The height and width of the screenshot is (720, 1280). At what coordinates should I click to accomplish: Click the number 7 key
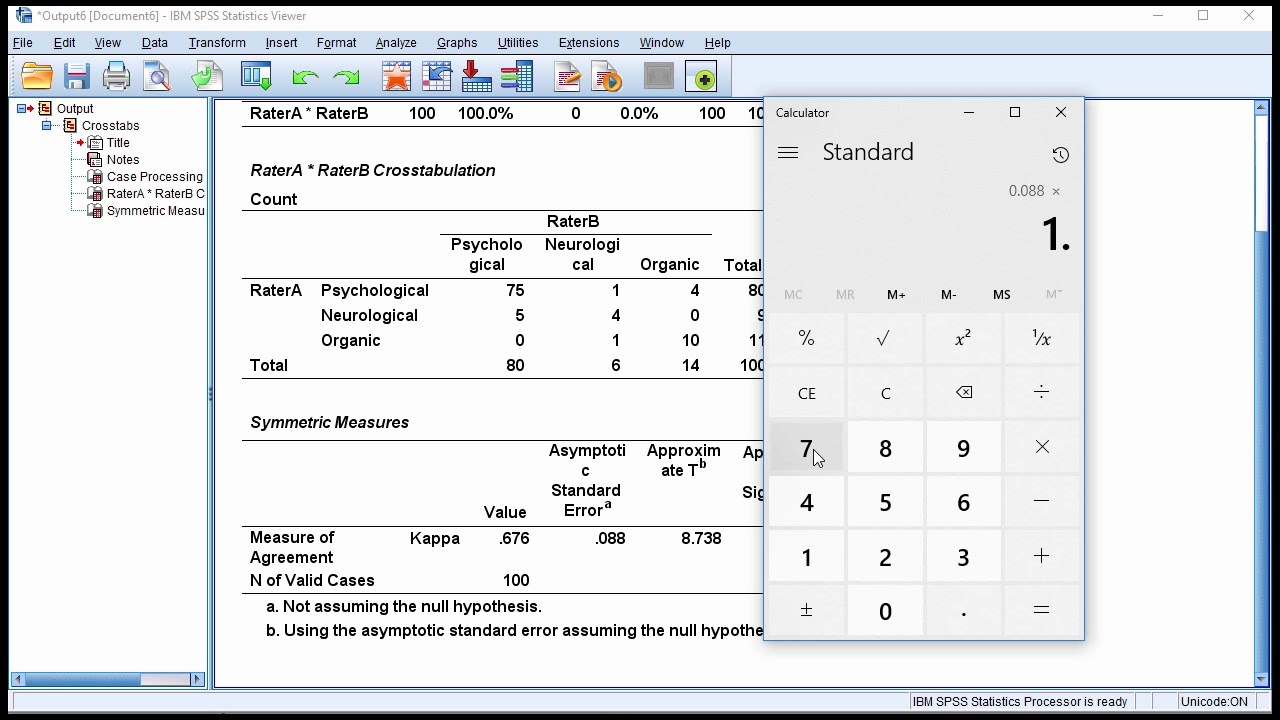point(806,447)
